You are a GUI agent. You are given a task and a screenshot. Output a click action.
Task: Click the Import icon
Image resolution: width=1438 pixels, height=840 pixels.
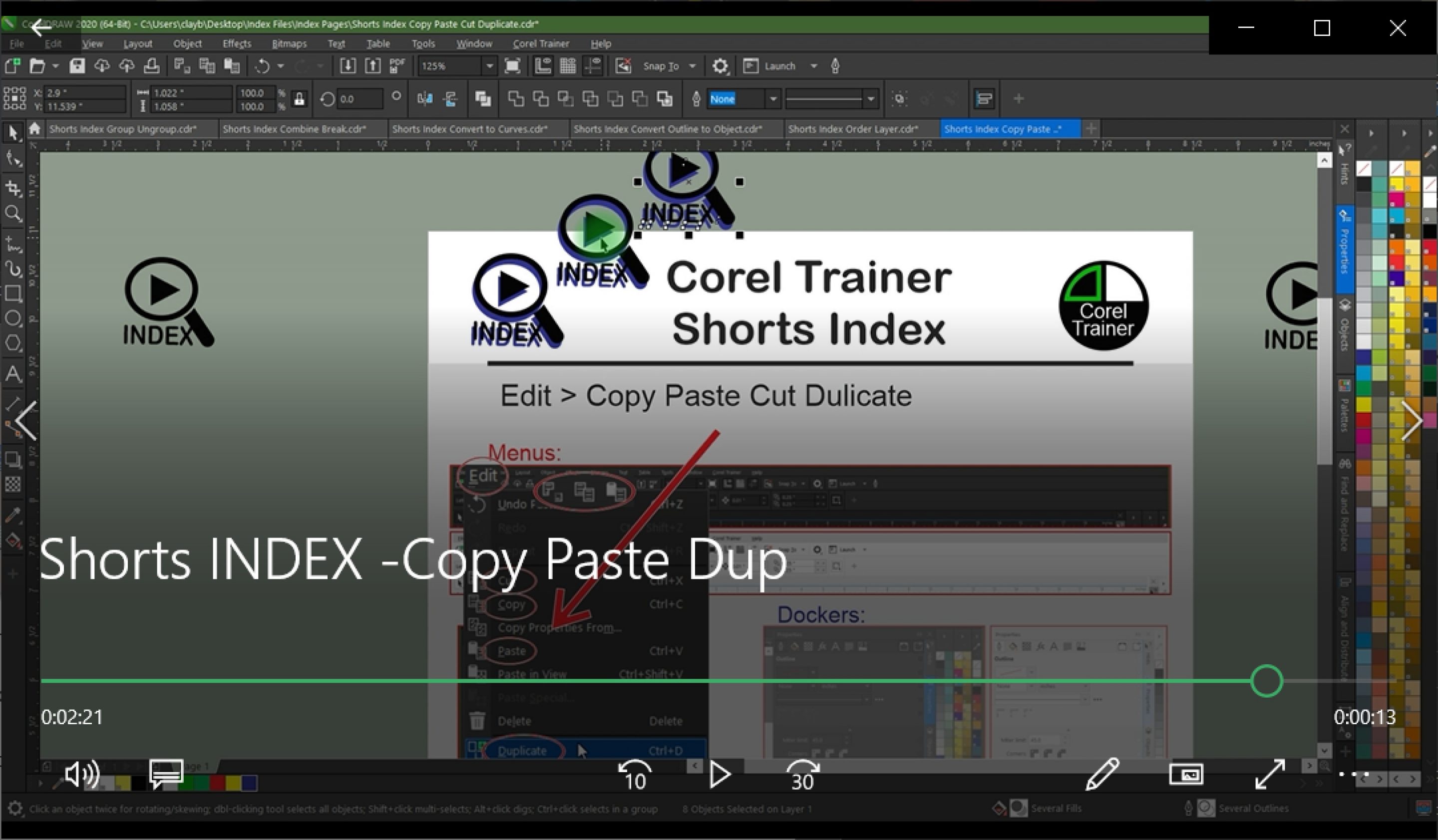click(x=348, y=66)
